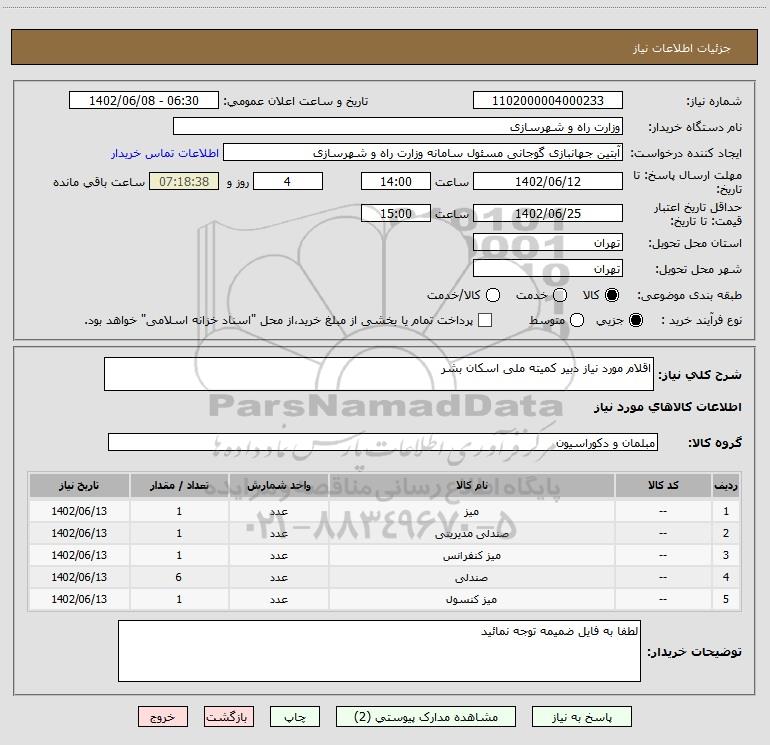This screenshot has height=745, width=770.
Task: Click the اطلاعات کالاهای مورد نیاز heading
Action: pyautogui.click(x=668, y=407)
